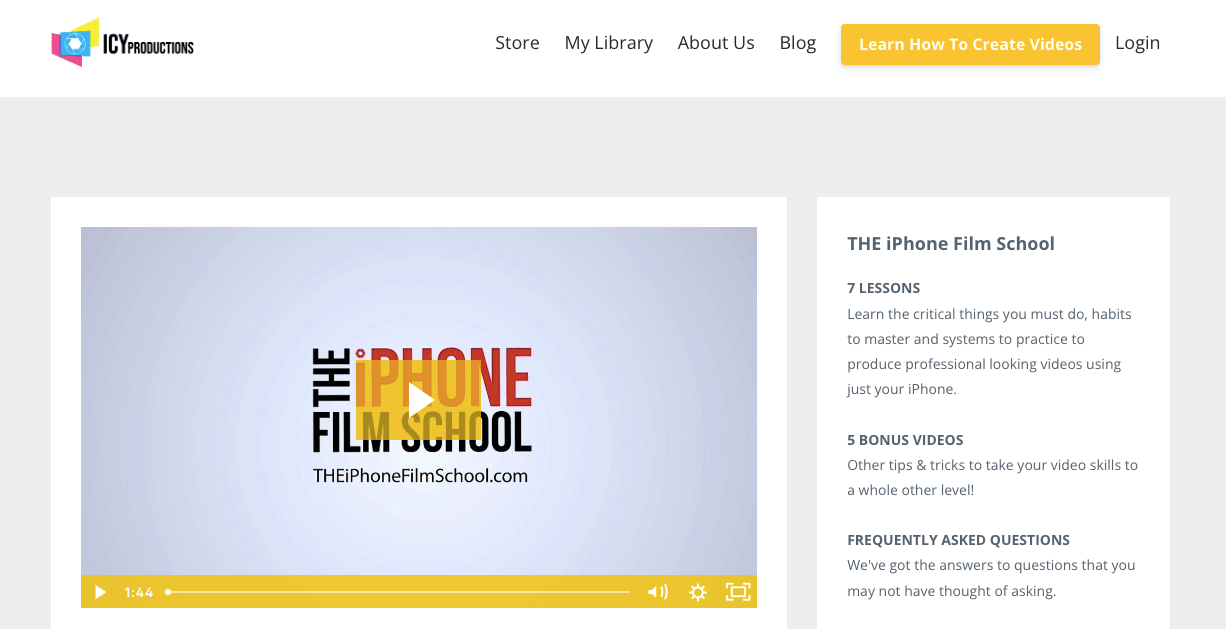Open video settings gear
The image size is (1226, 629).
click(x=698, y=592)
